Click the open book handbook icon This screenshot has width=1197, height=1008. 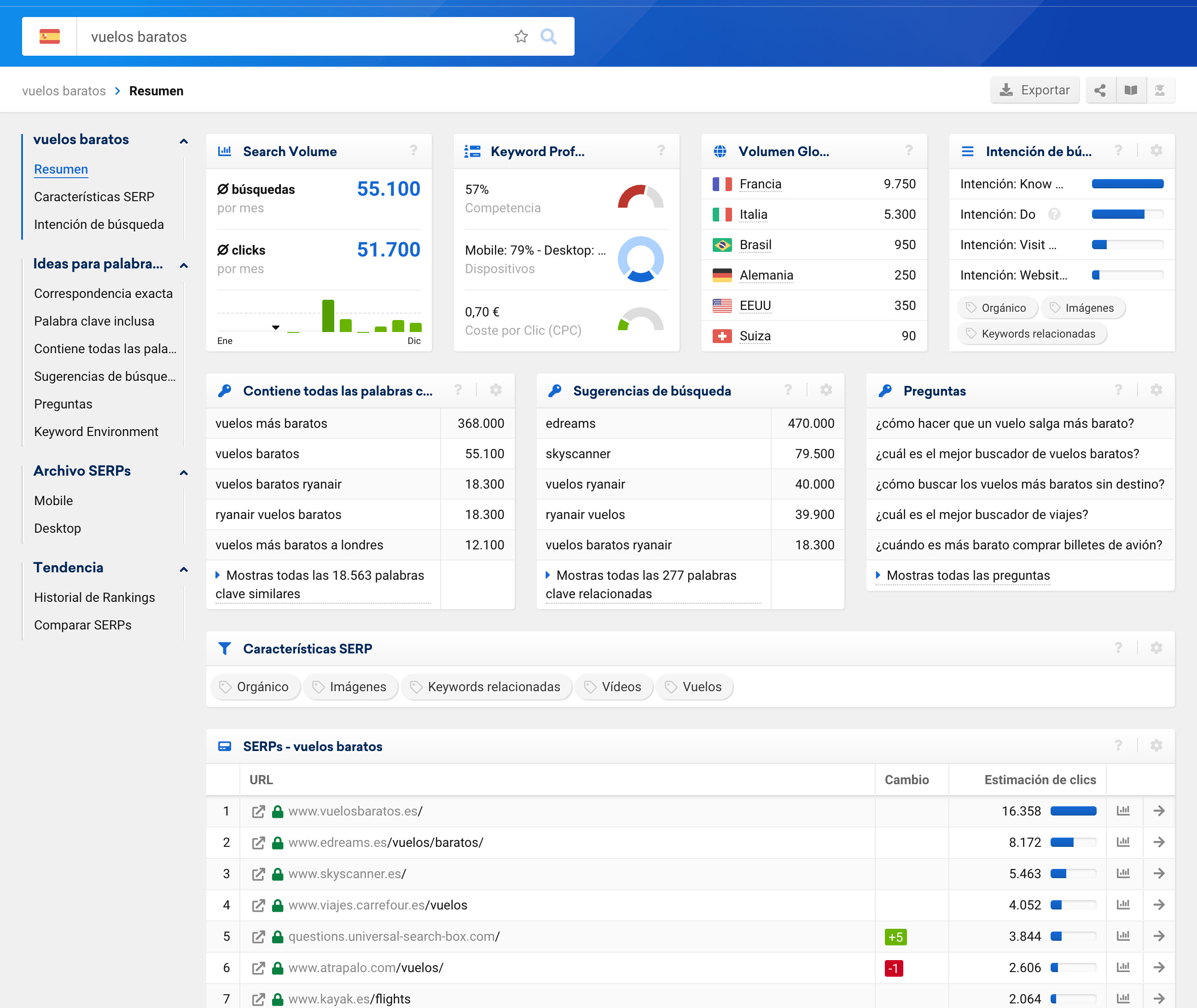coord(1130,90)
